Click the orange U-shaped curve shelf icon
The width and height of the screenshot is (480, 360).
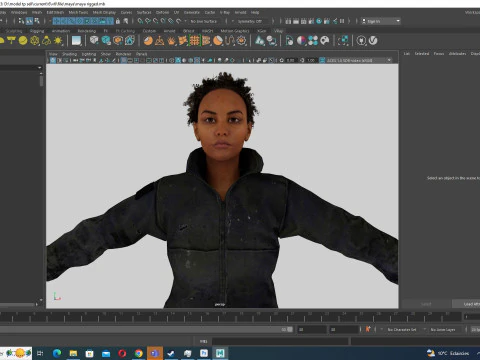coord(230,41)
